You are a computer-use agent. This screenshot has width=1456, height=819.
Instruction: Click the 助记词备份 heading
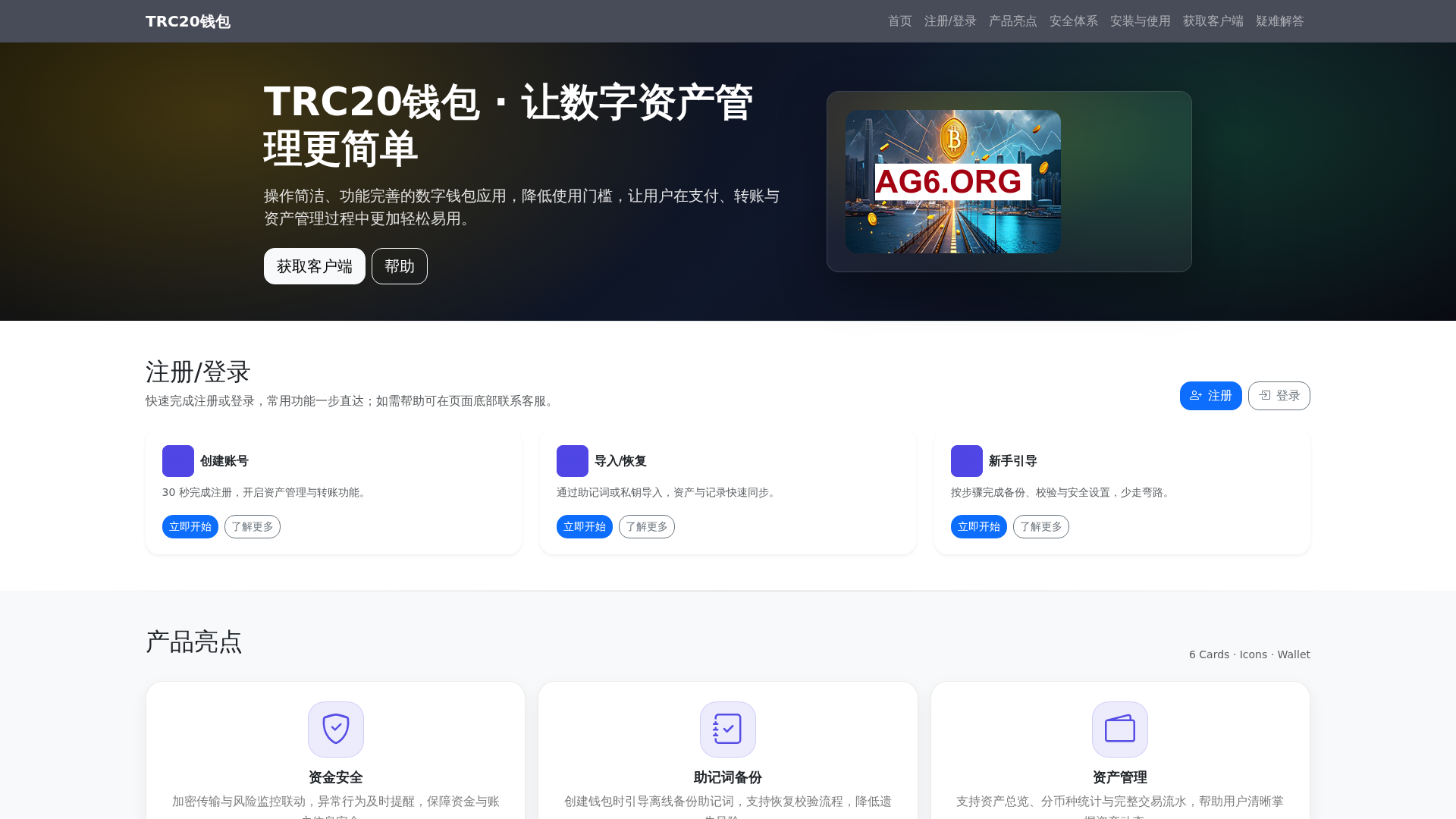728,777
